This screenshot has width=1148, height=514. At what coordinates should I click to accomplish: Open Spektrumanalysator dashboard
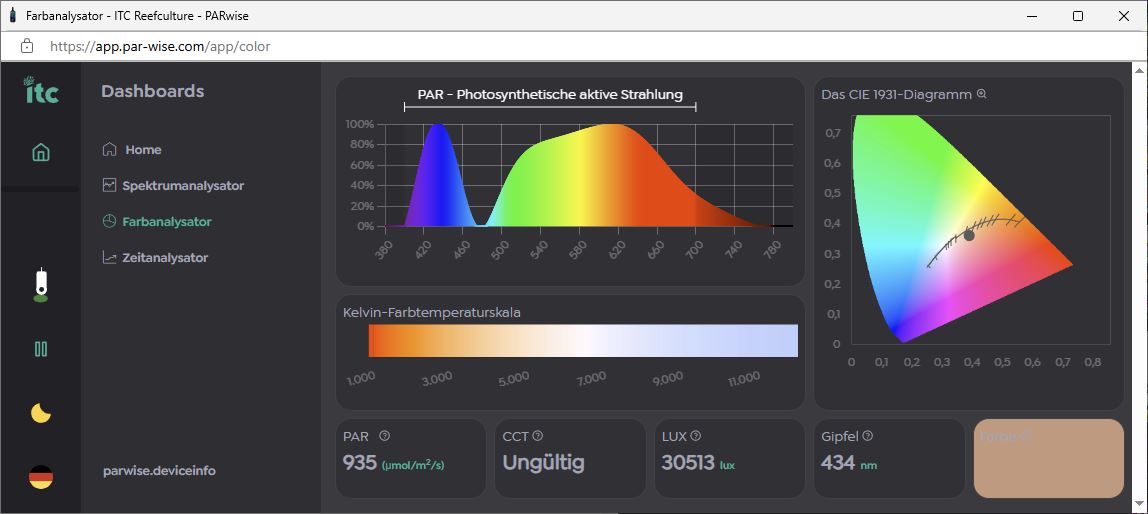(182, 186)
